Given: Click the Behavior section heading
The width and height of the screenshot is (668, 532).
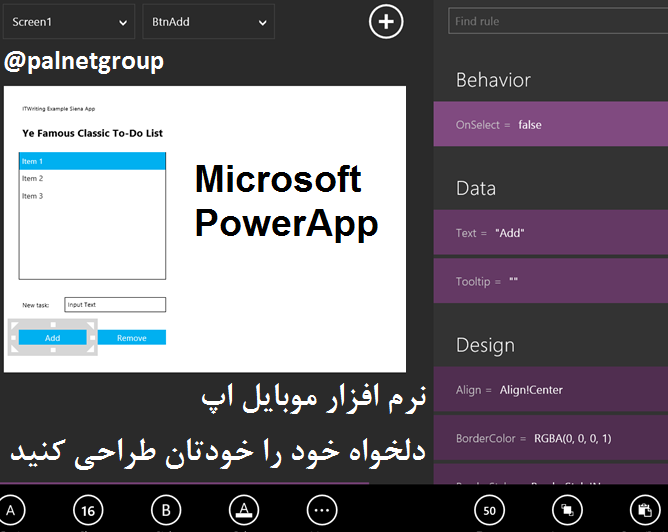Looking at the screenshot, I should (493, 80).
